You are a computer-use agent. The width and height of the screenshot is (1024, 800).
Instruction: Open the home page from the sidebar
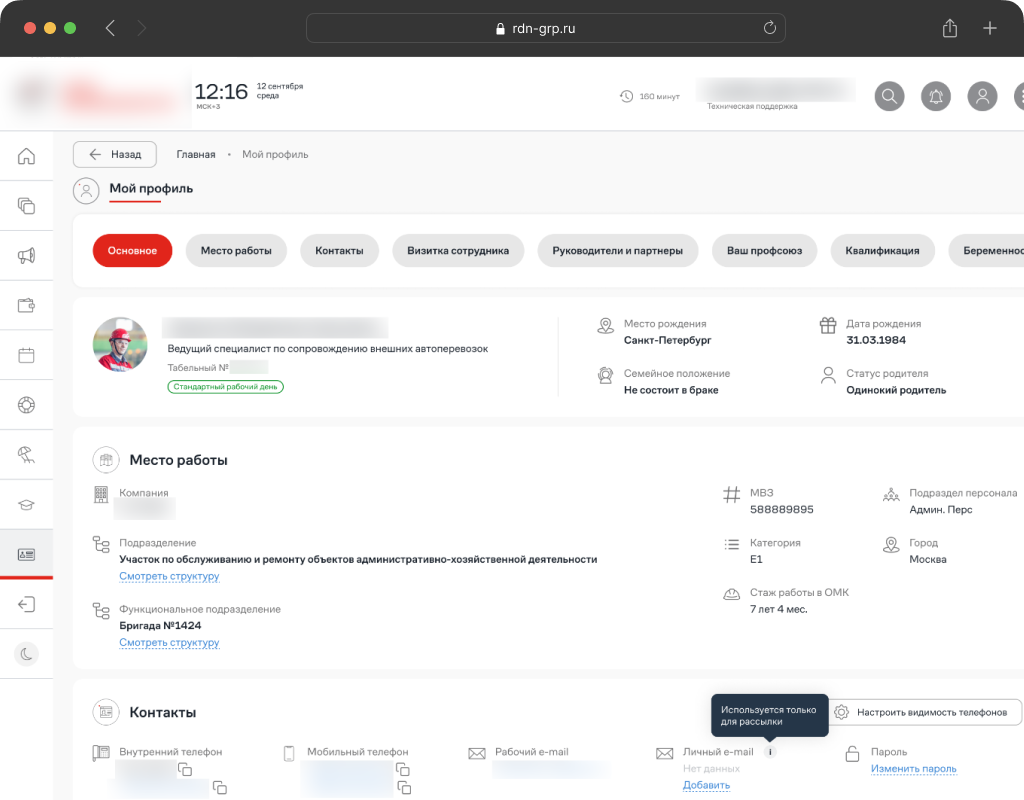click(x=27, y=156)
